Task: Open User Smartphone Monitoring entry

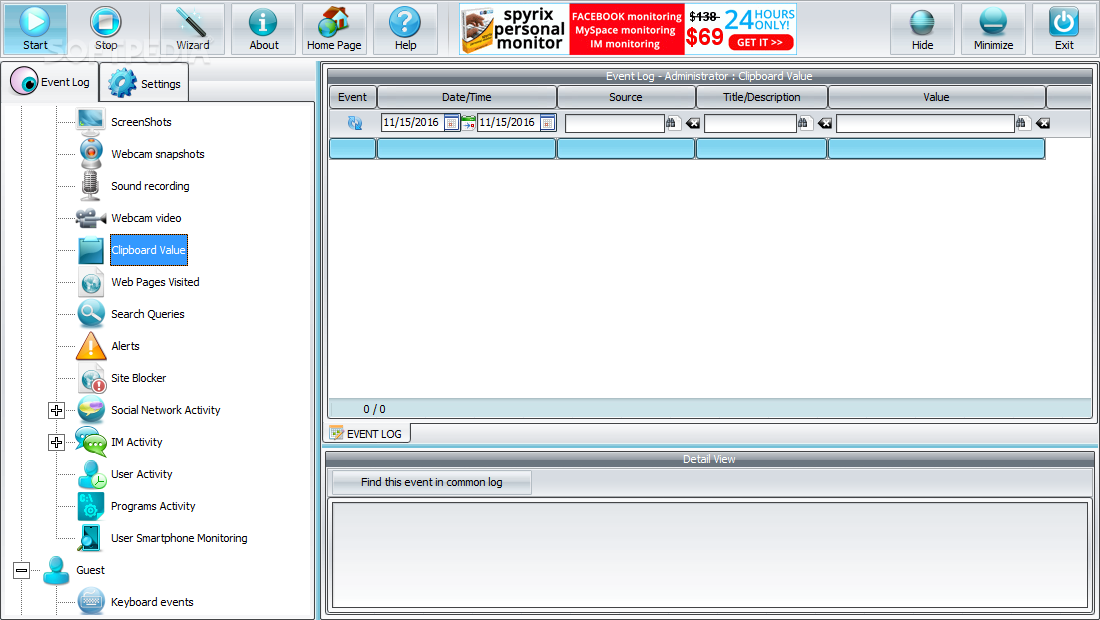Action: tap(179, 538)
